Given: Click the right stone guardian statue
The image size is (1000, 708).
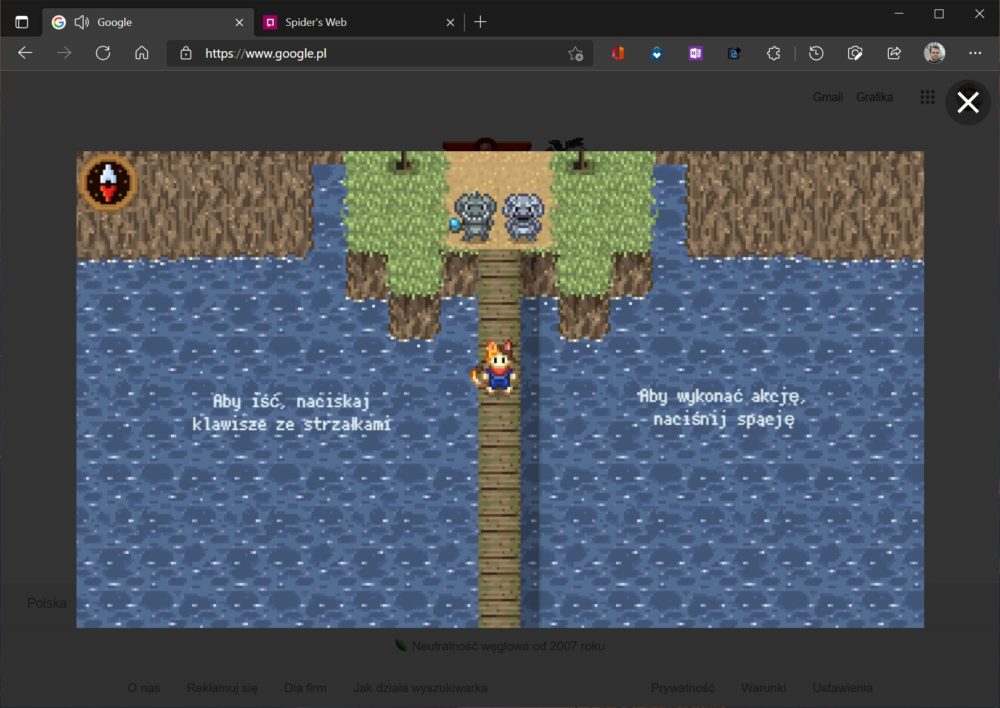Looking at the screenshot, I should coord(524,217).
